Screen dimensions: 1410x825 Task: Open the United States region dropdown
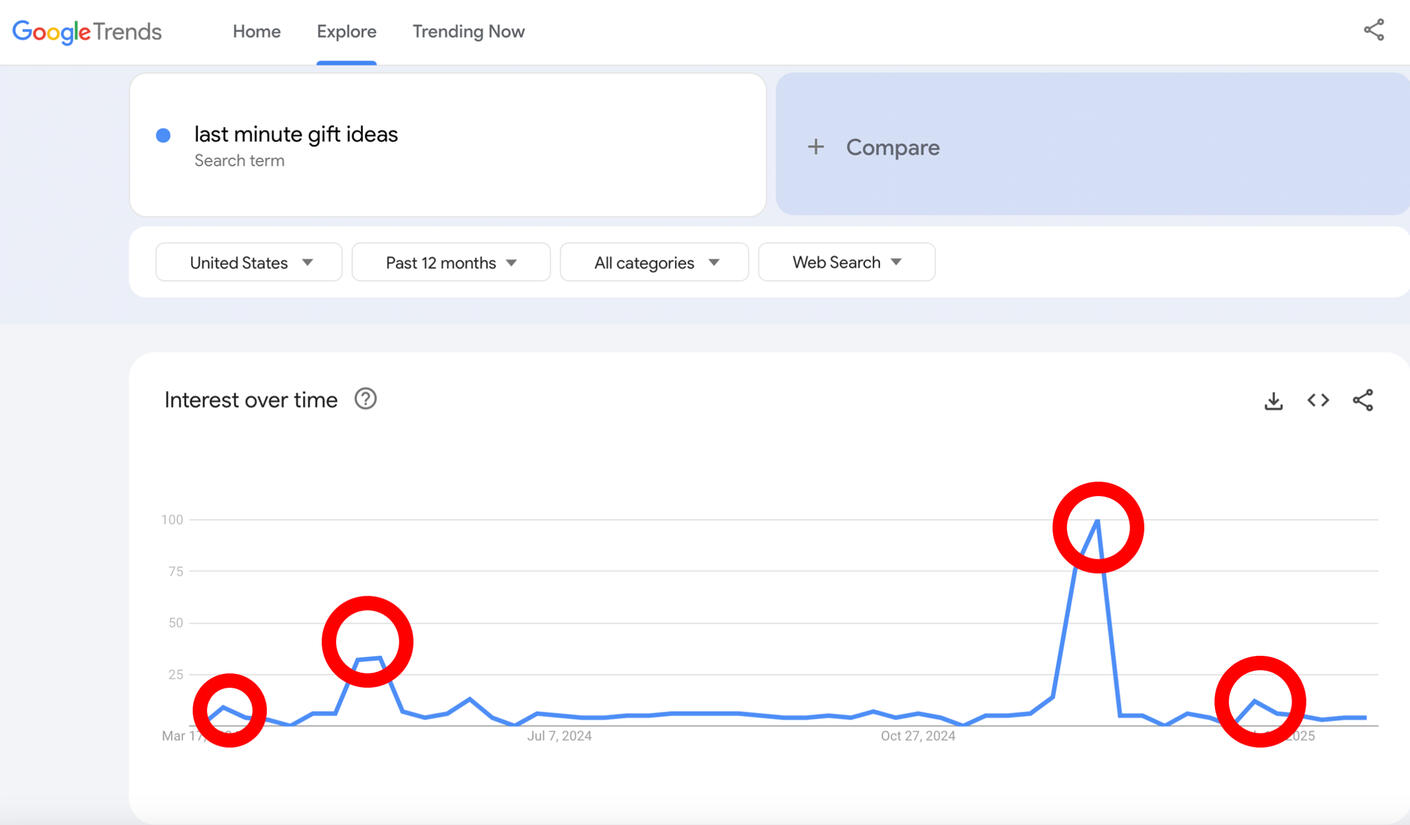pyautogui.click(x=249, y=262)
